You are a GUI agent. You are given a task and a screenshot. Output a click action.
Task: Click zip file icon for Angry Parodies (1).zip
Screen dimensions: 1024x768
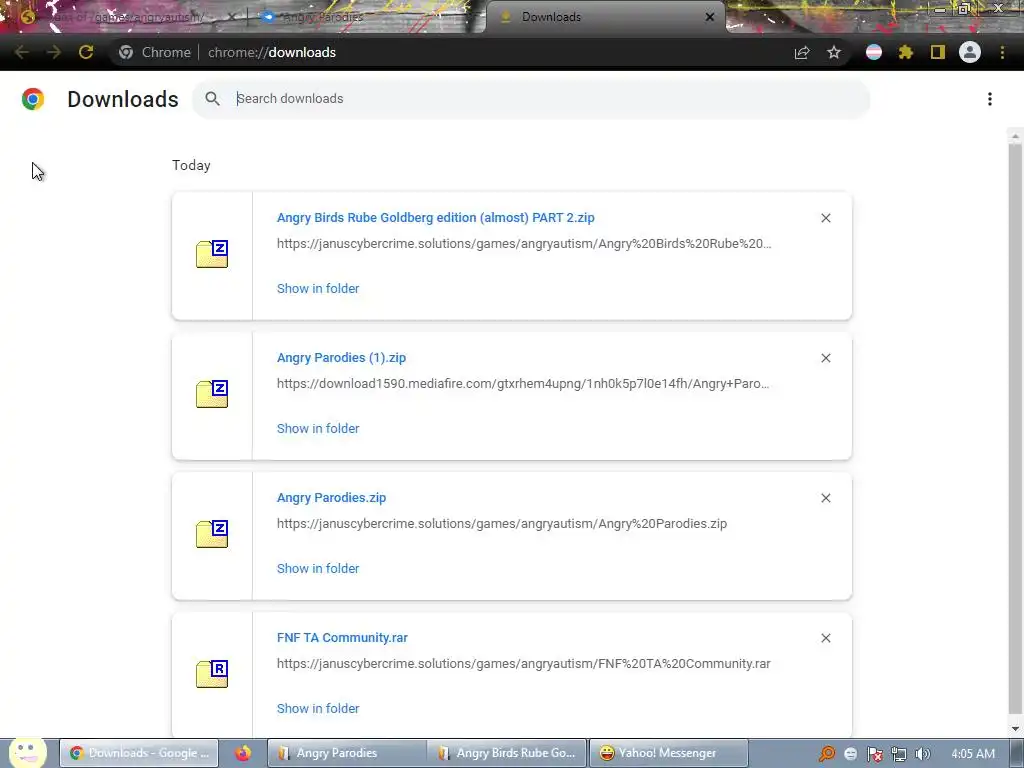(212, 394)
